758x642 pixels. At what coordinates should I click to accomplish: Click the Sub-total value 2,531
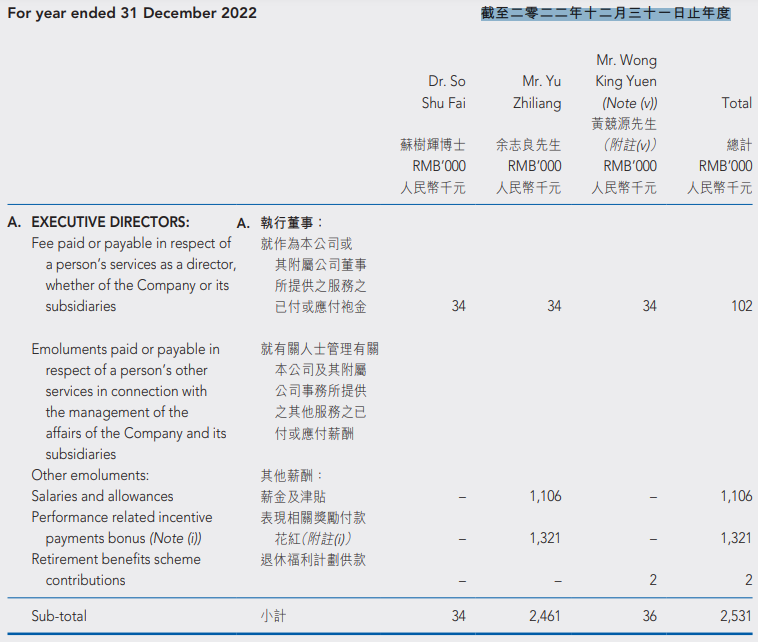(734, 617)
